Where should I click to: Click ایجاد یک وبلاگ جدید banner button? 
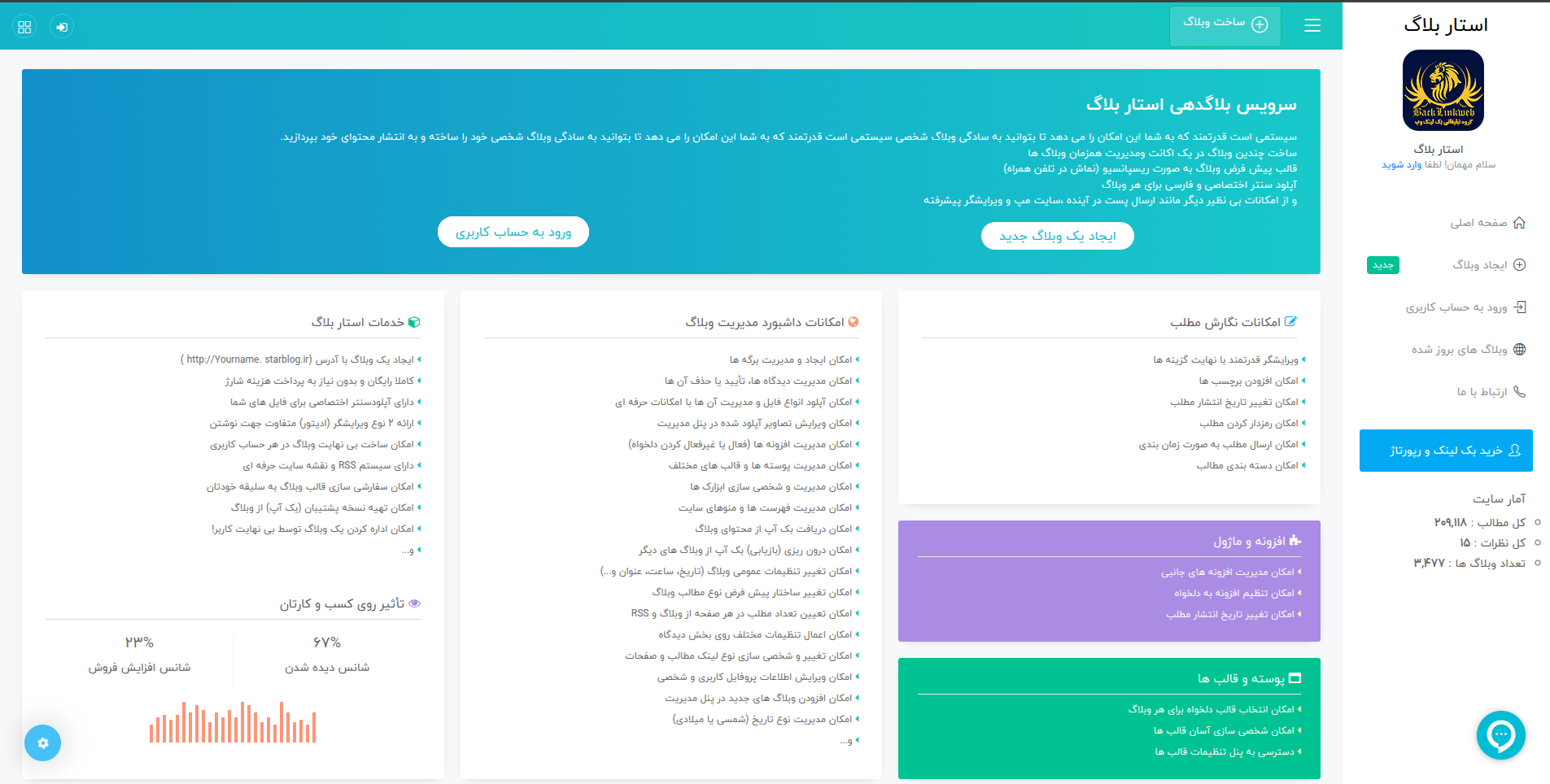click(x=1057, y=236)
